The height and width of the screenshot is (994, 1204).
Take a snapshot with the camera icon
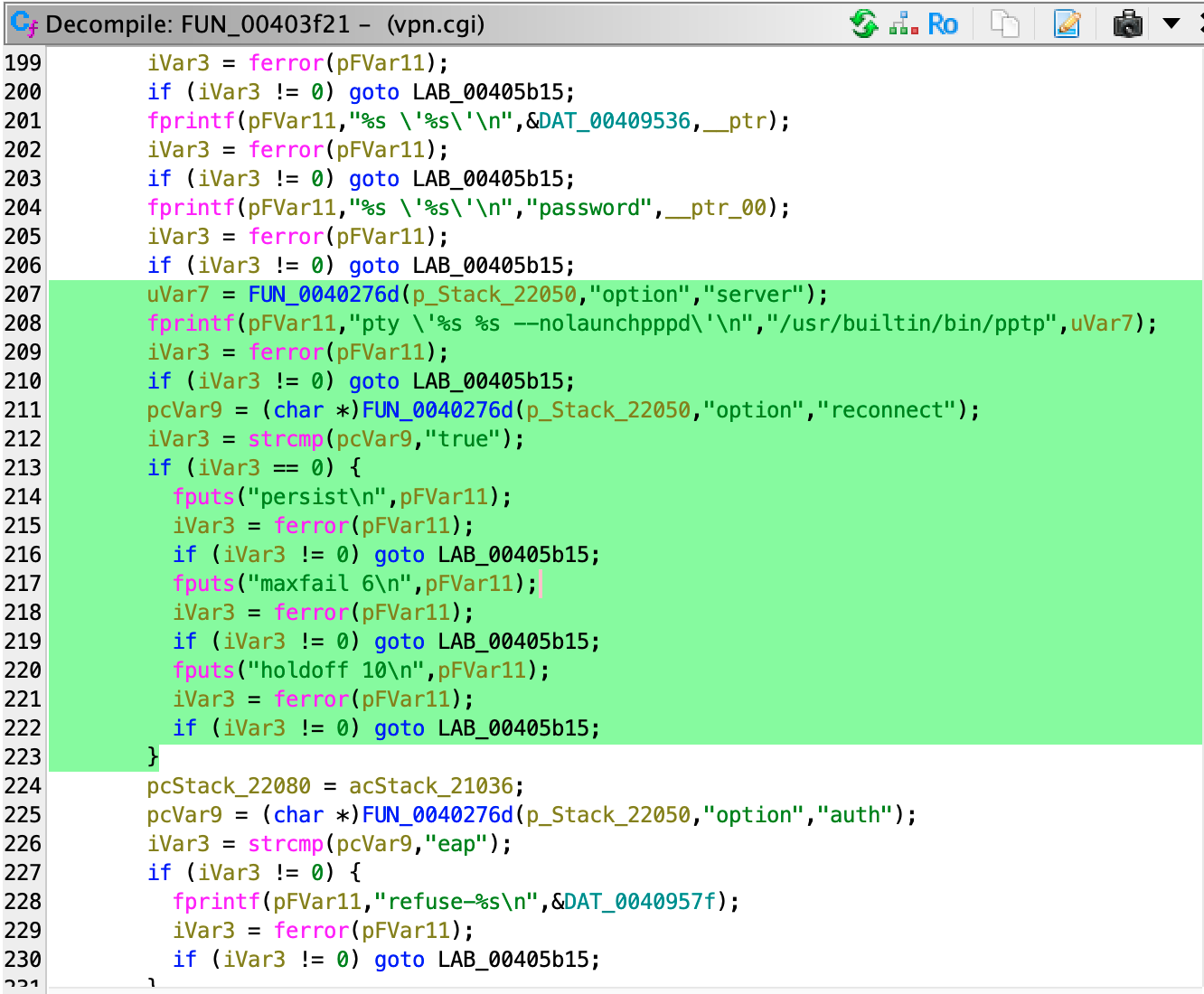tap(1127, 23)
